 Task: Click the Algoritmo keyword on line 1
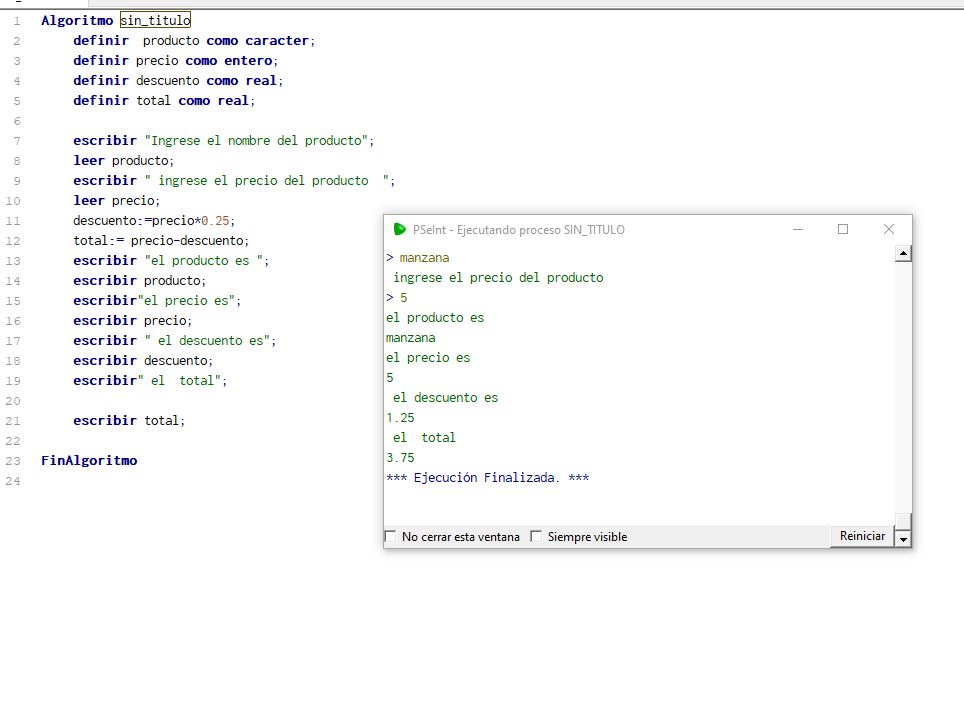[x=76, y=20]
